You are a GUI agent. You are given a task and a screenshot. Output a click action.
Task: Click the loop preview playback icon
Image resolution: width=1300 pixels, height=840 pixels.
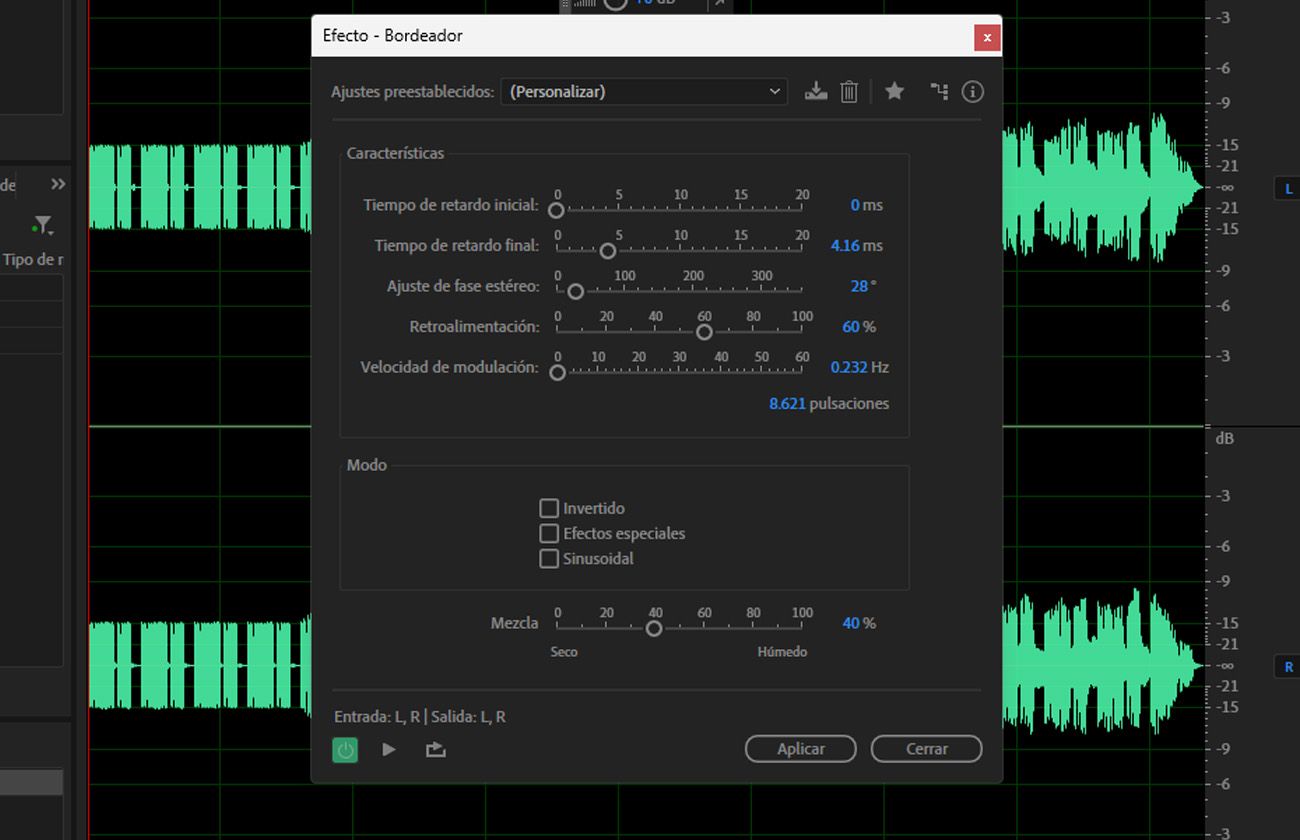tap(435, 749)
